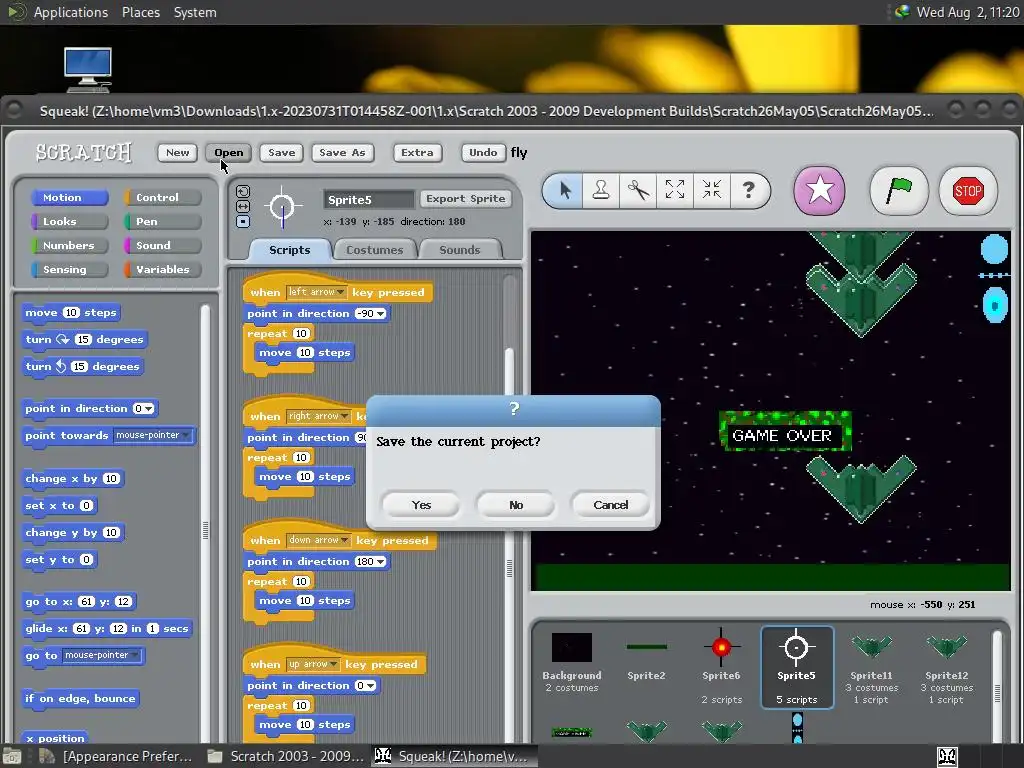Select Sprite6 red target in sprite list

pyautogui.click(x=721, y=666)
